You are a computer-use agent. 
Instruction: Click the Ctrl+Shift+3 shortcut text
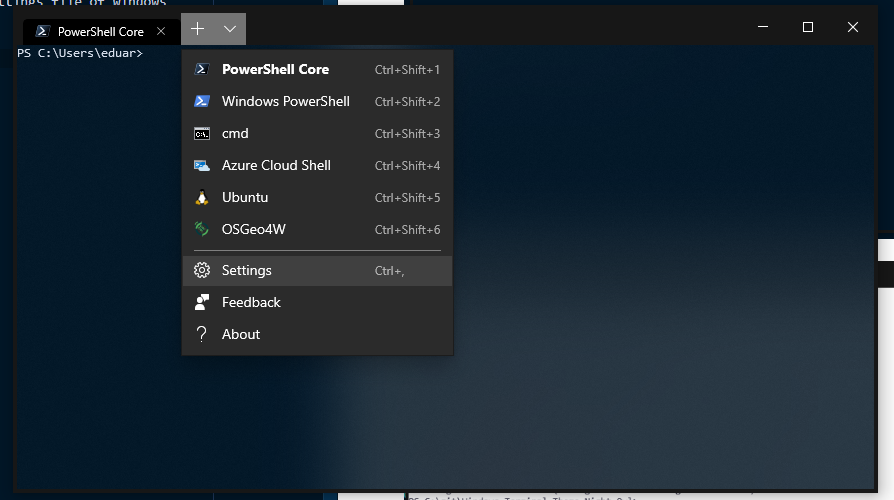tap(407, 134)
